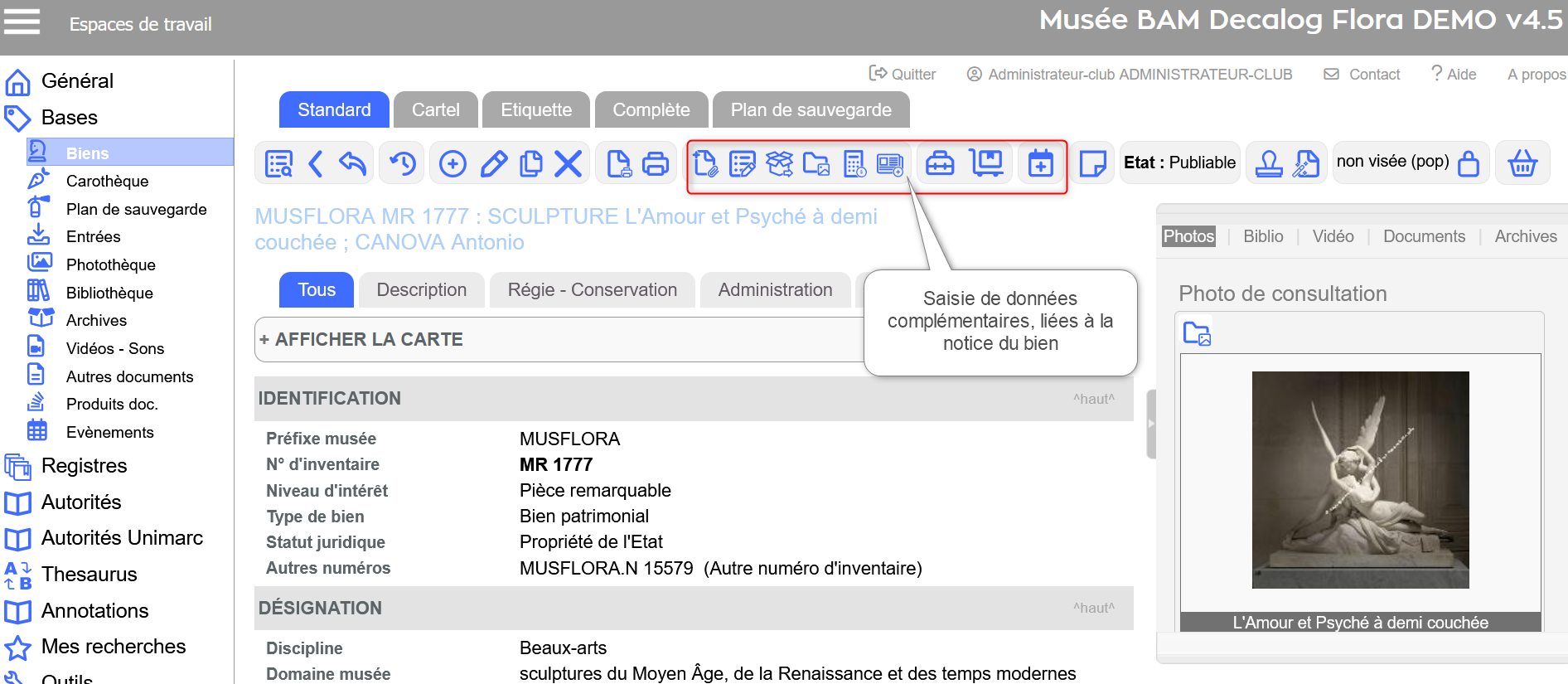
Task: Collapse the right panel with side handle
Action: [1150, 424]
